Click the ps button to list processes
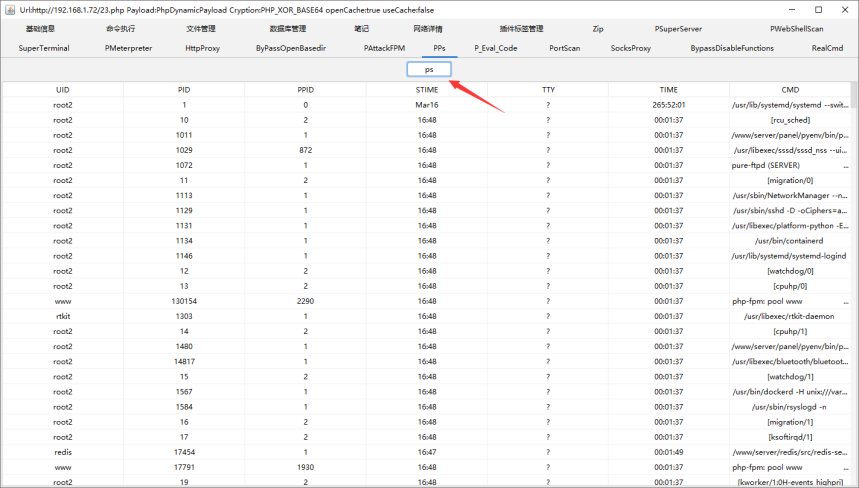The image size is (859, 488). [429, 70]
